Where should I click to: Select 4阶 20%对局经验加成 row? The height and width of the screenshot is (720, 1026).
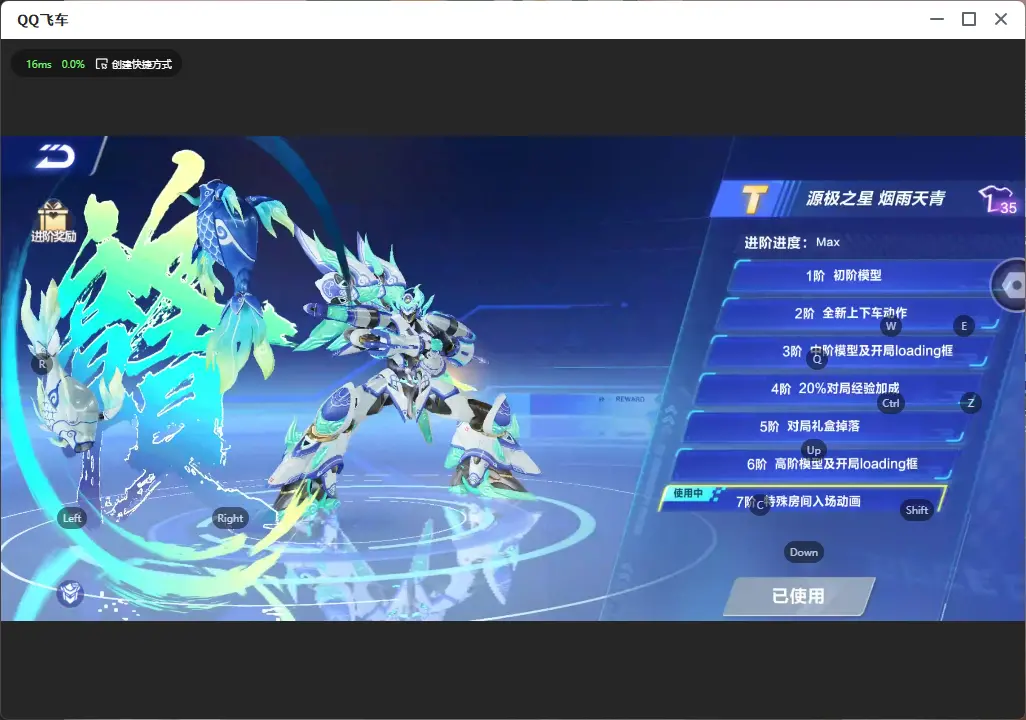click(838, 389)
